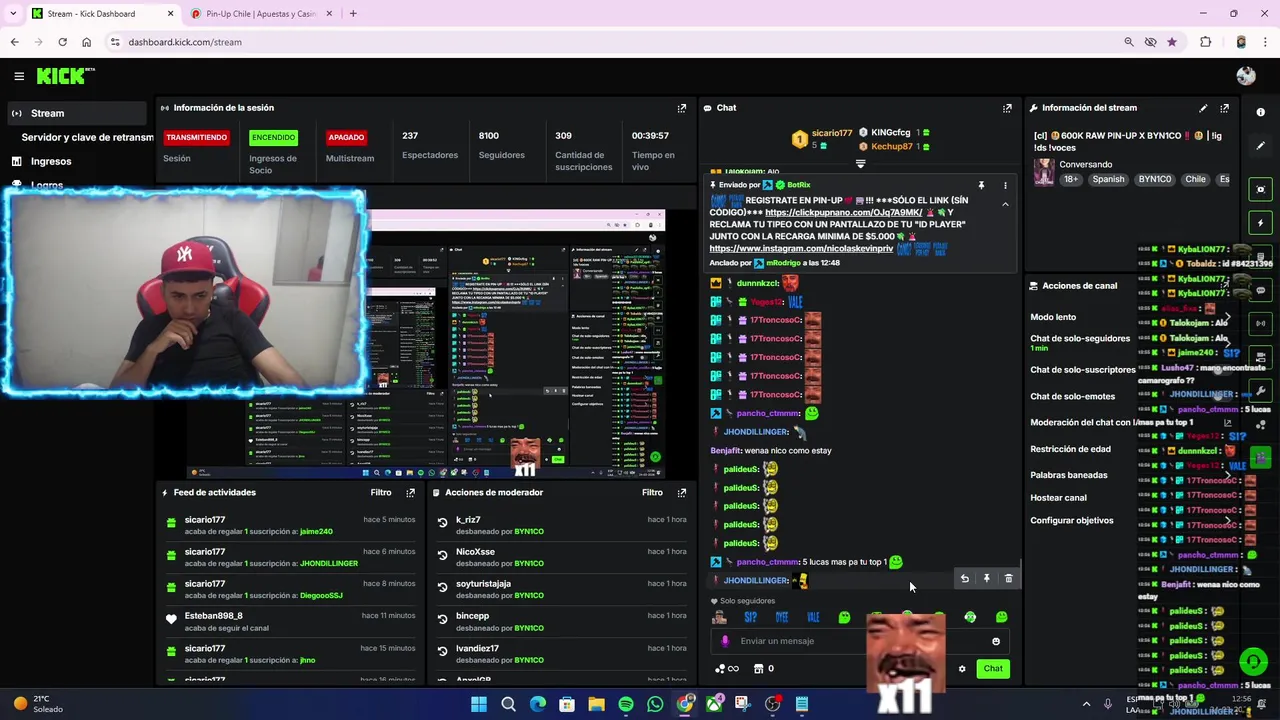Insert the SI? quick emote

click(751, 618)
